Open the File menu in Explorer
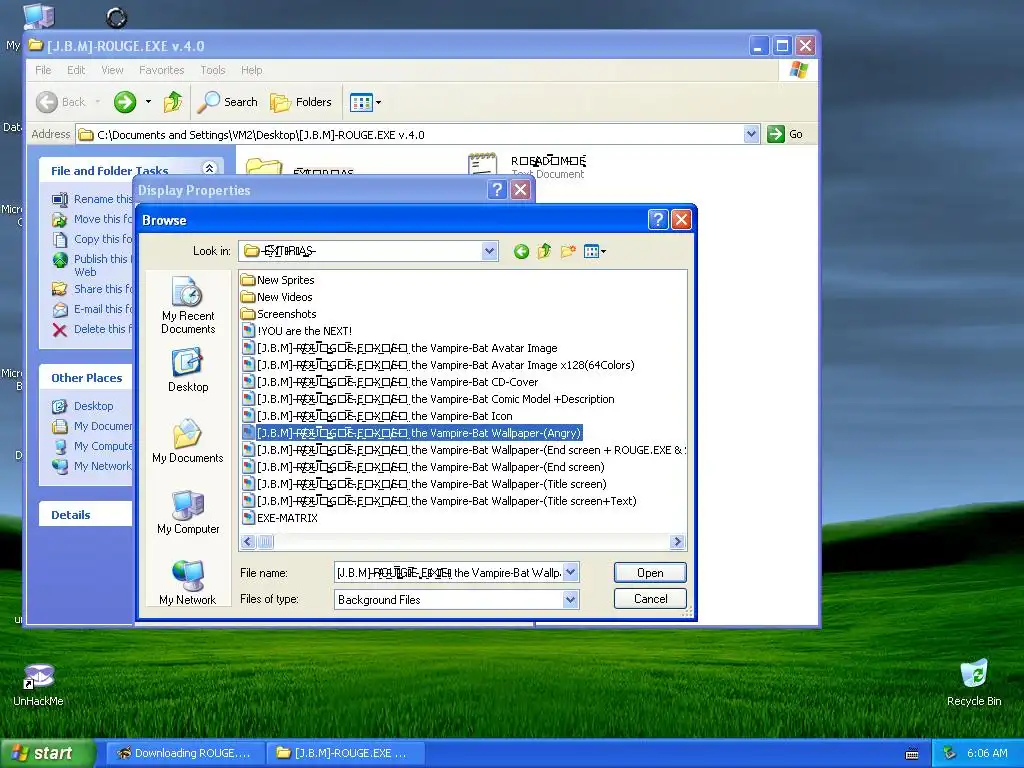Viewport: 1024px width, 768px height. pos(43,70)
